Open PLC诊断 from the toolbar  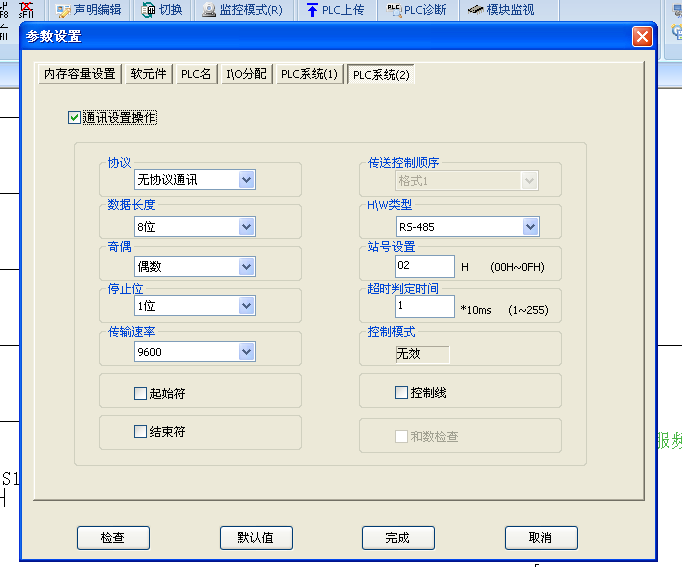pos(393,11)
